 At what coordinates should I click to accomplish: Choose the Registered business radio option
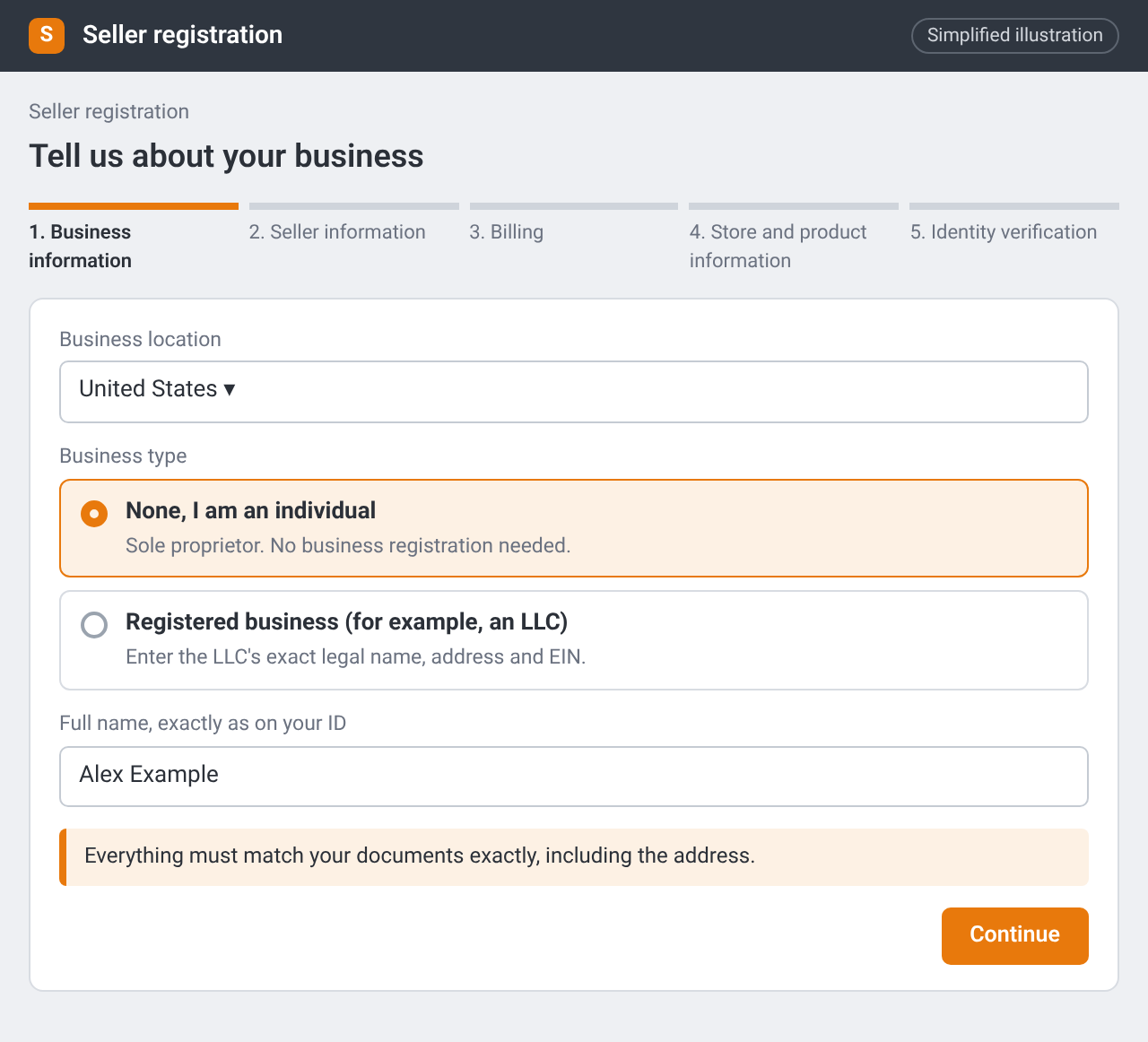(94, 625)
